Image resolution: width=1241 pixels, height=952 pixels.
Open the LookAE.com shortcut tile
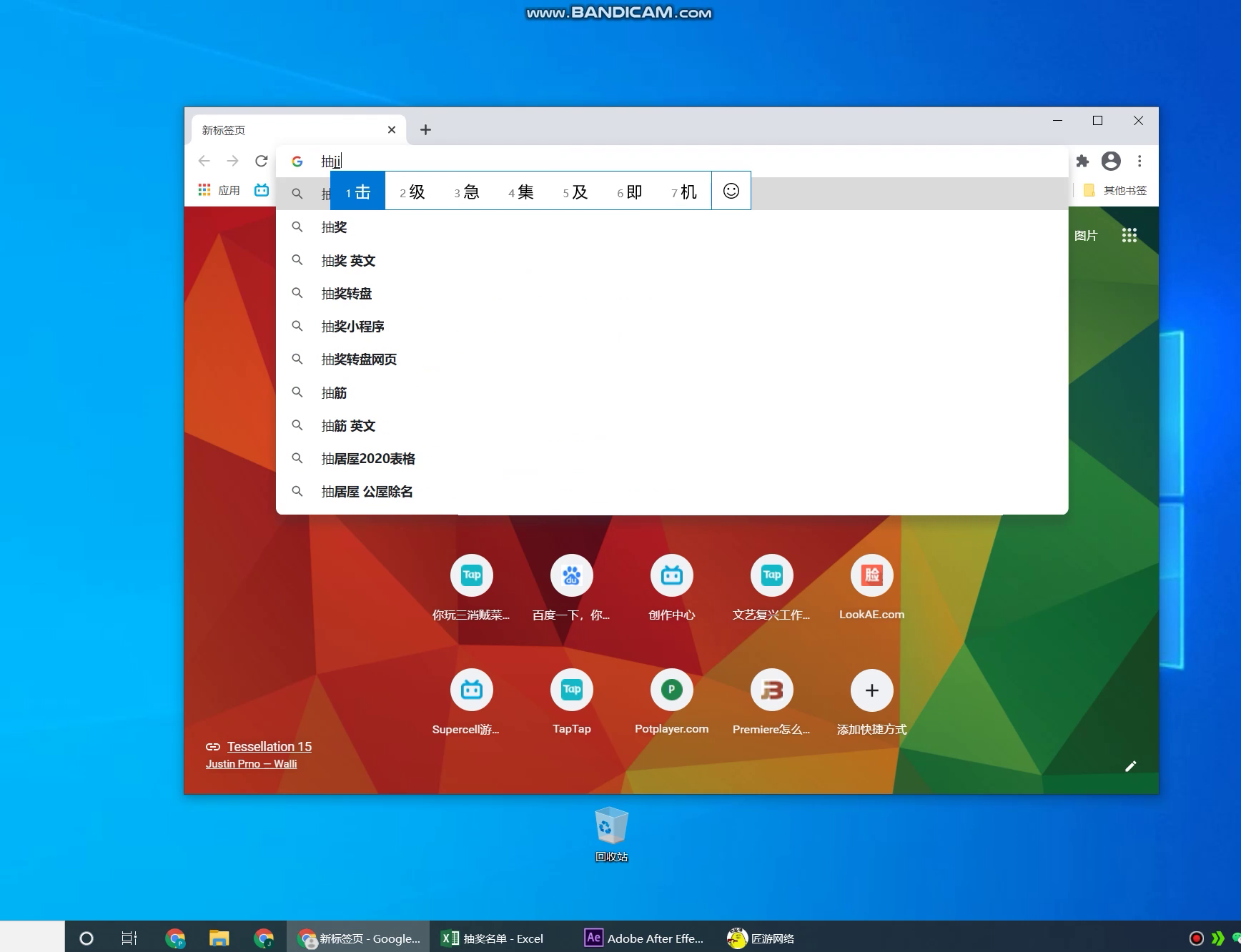(x=871, y=575)
